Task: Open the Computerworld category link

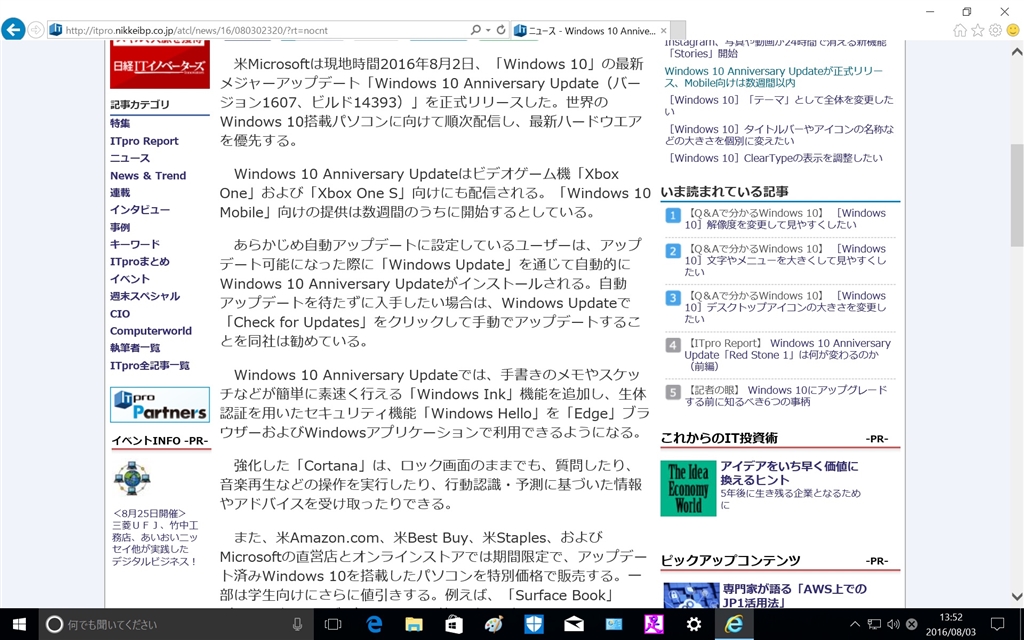Action: point(151,331)
